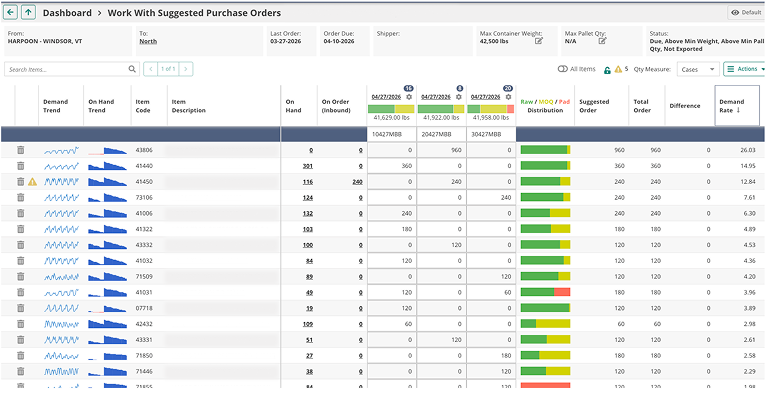This screenshot has height=396, width=766.
Task: Delete item 43806 with trash icon
Action: click(x=21, y=150)
